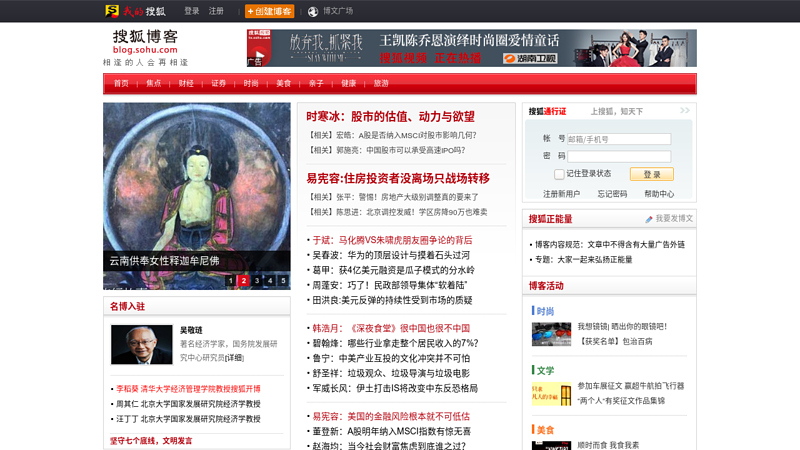Switch slideshow to slide 5

[x=283, y=280]
